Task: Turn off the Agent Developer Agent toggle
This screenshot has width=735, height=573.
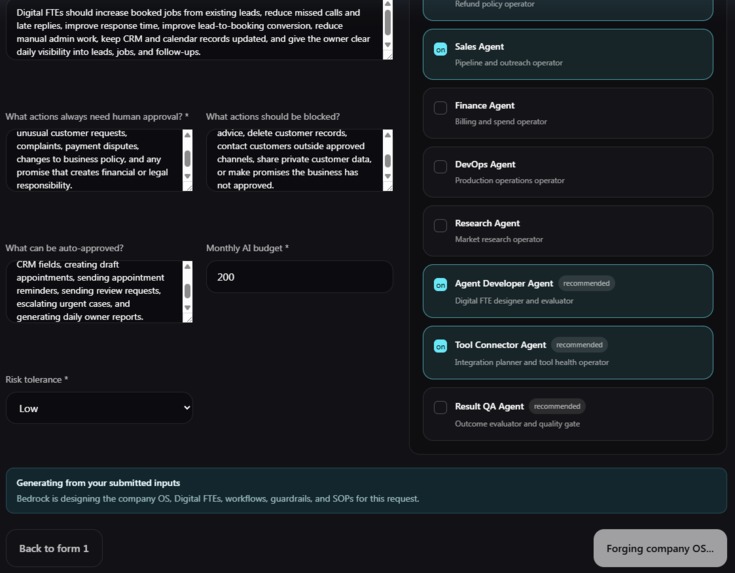Action: point(440,285)
